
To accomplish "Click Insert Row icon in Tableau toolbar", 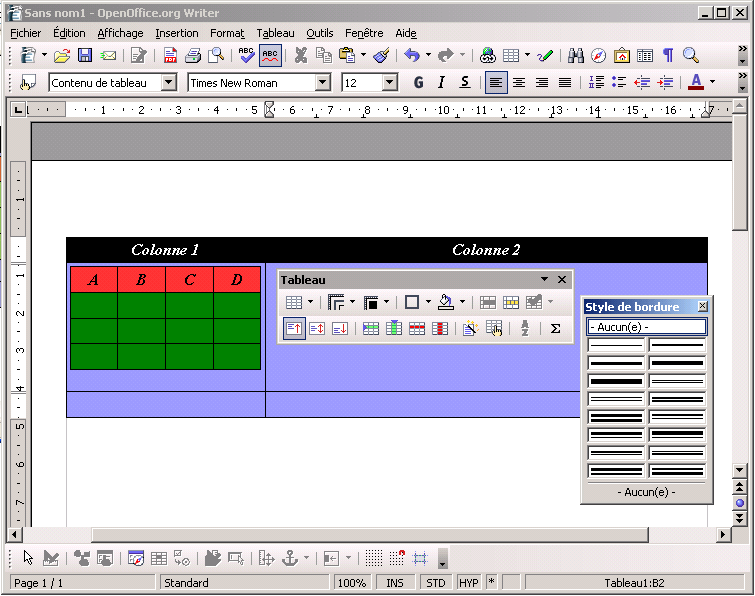I will pyautogui.click(x=371, y=329).
